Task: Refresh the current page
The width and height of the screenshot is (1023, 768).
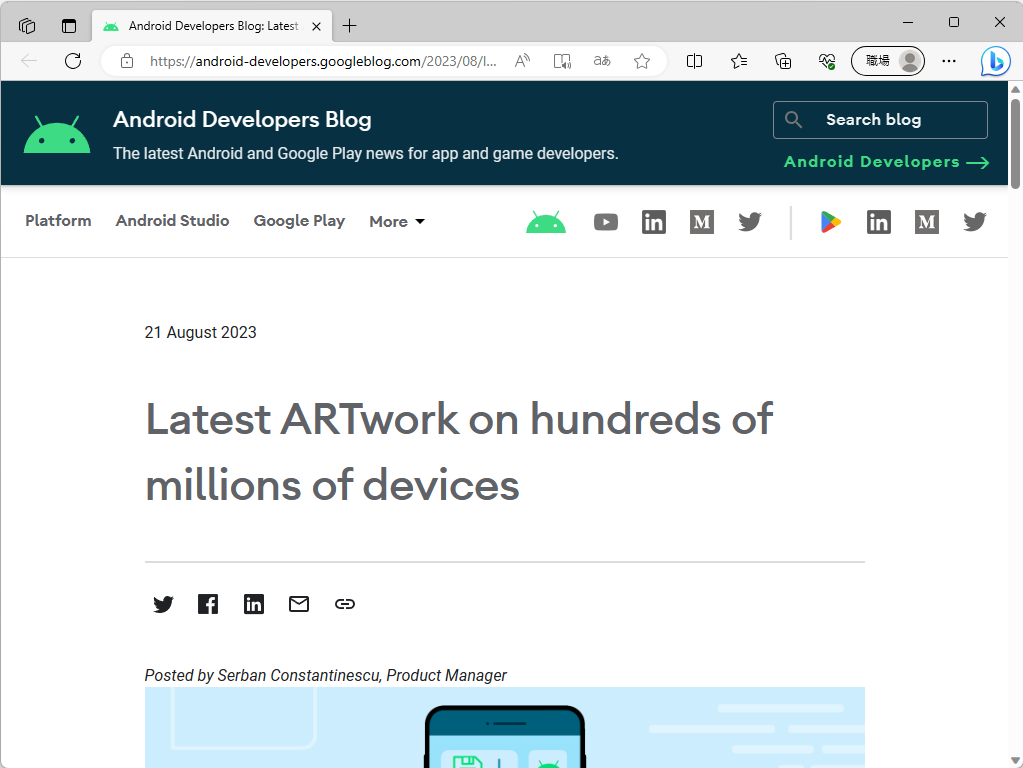Action: point(72,61)
